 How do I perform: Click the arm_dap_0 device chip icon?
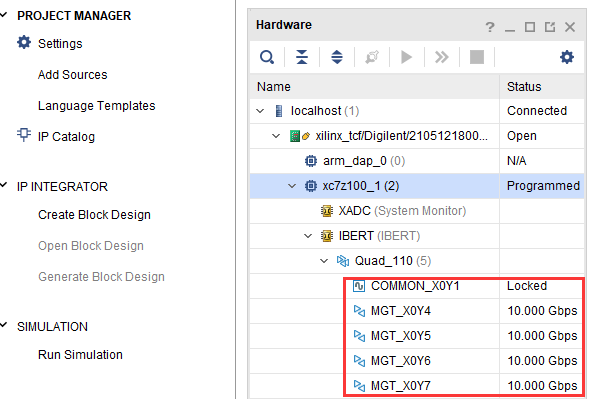point(311,161)
